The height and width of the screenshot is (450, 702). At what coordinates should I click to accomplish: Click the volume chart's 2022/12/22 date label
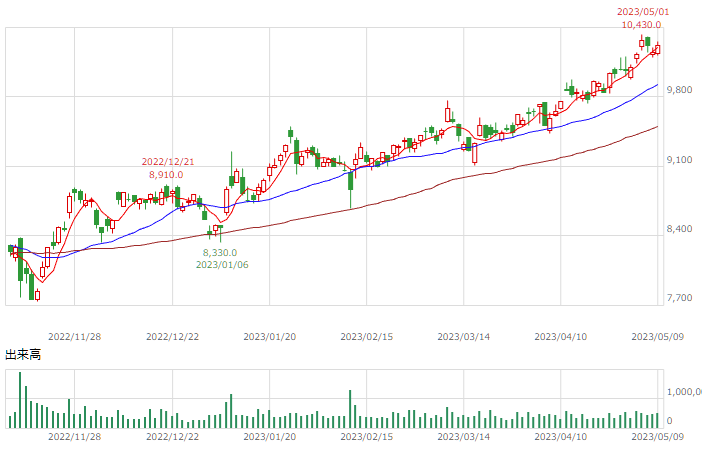pos(172,437)
